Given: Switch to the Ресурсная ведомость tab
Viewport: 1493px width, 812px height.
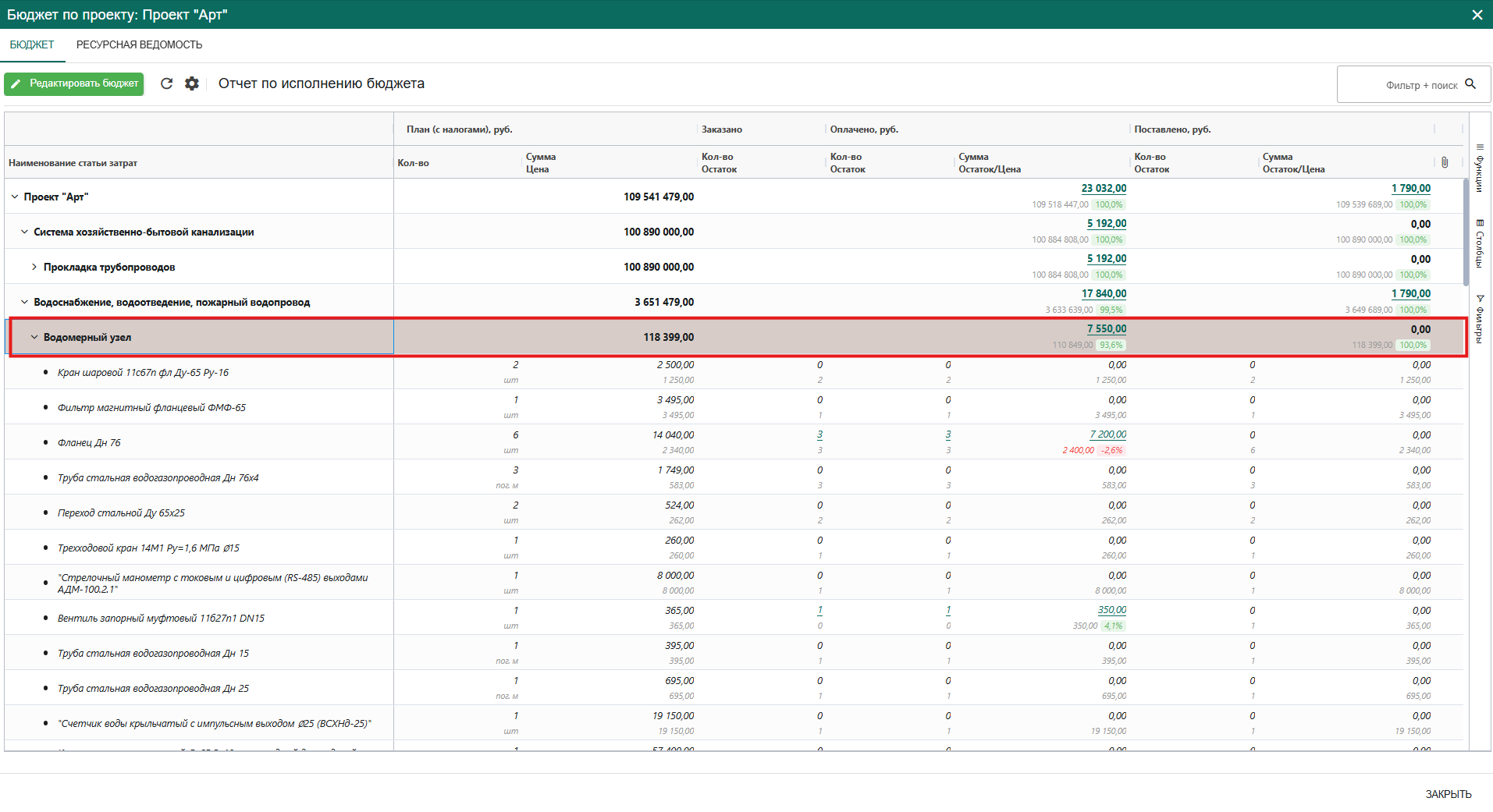Looking at the screenshot, I should click(139, 45).
